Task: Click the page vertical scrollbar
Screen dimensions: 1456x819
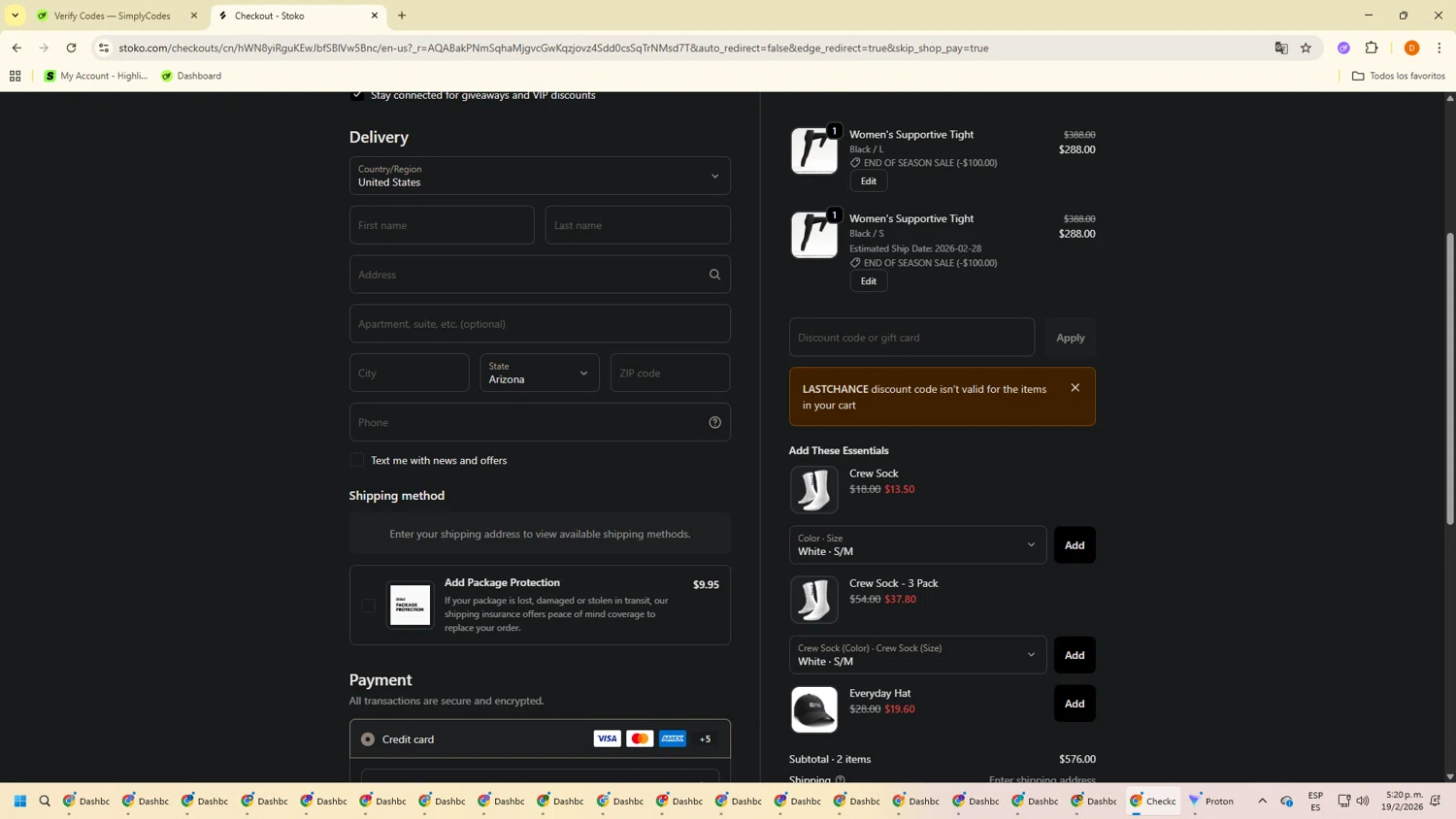Action: tap(1450, 378)
